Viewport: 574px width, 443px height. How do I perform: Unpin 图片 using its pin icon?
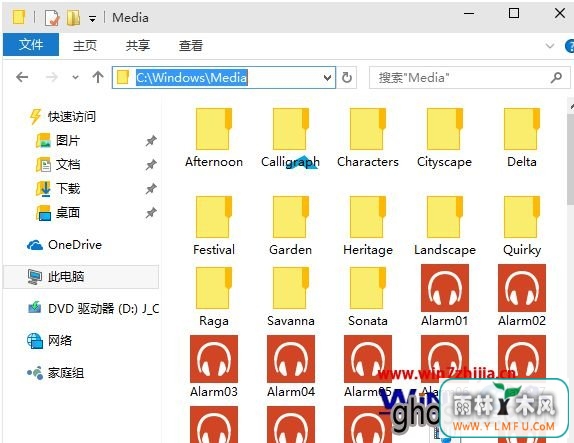tap(151, 141)
